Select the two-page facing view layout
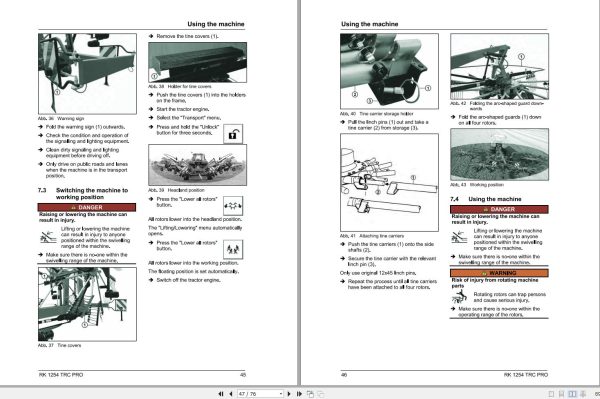 click(x=572, y=394)
